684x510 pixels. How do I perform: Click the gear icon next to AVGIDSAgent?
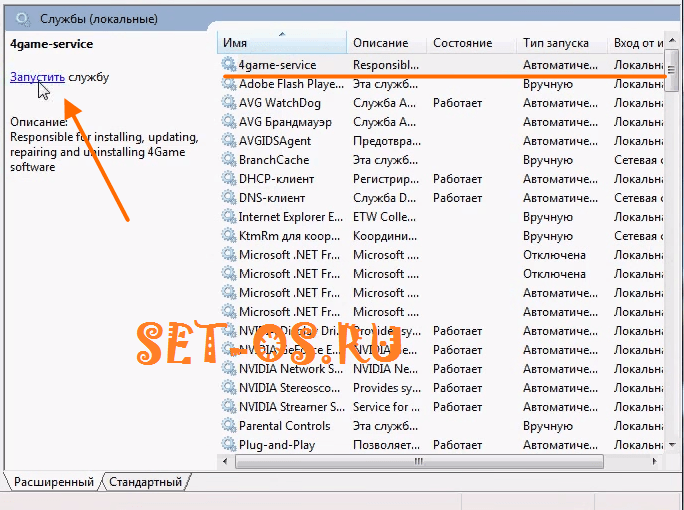point(229,140)
